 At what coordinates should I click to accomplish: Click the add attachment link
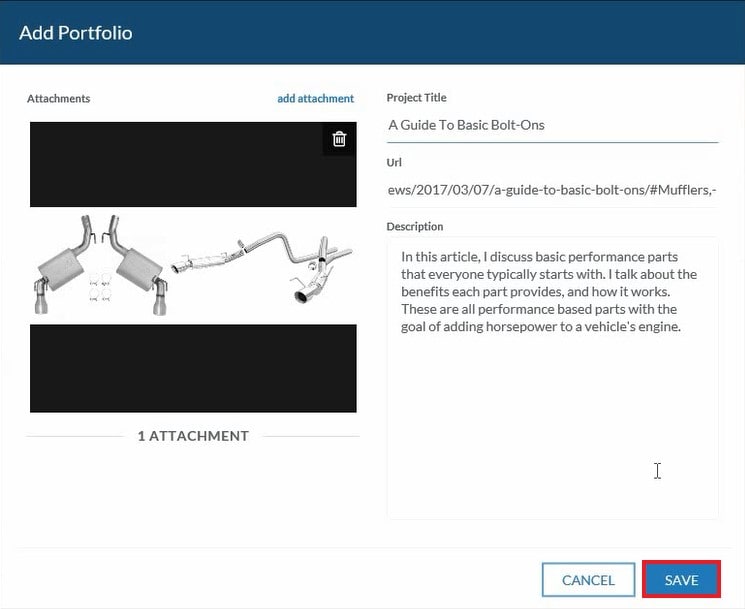(x=315, y=98)
